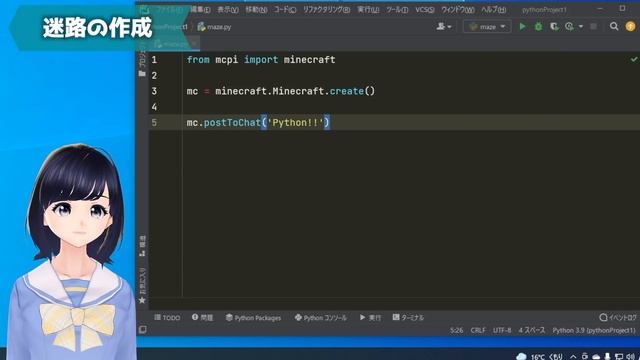This screenshot has height=360, width=640.
Task: Open the VCS menu
Action: [x=425, y=9]
